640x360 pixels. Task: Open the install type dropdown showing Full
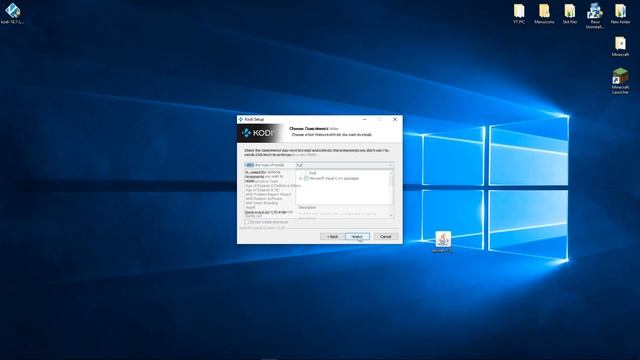point(344,165)
